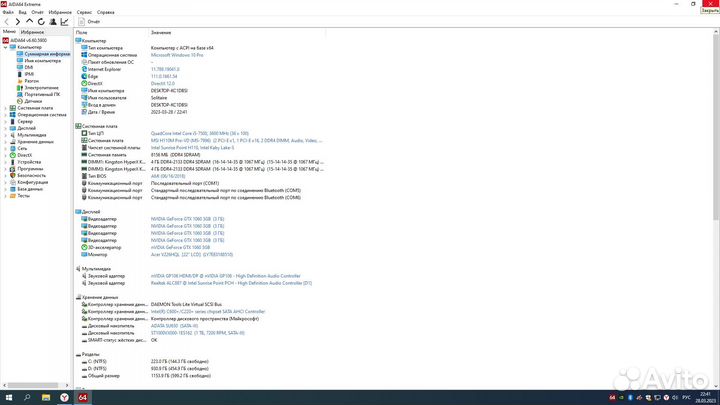Viewport: 720px width, 405px height.
Task: Open the graph toolbar icon
Action: (x=65, y=22)
